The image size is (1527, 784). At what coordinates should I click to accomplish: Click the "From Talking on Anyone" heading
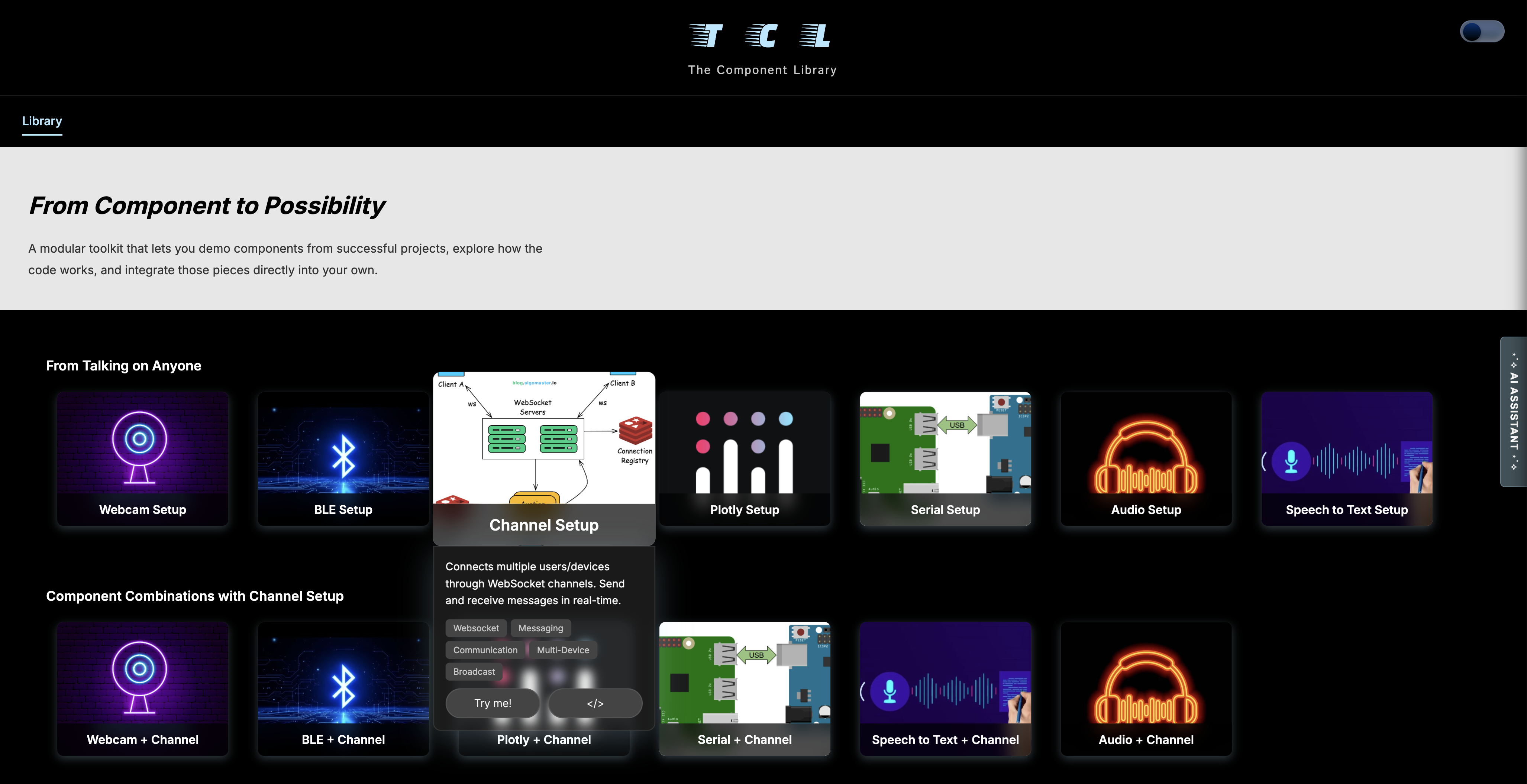click(124, 366)
